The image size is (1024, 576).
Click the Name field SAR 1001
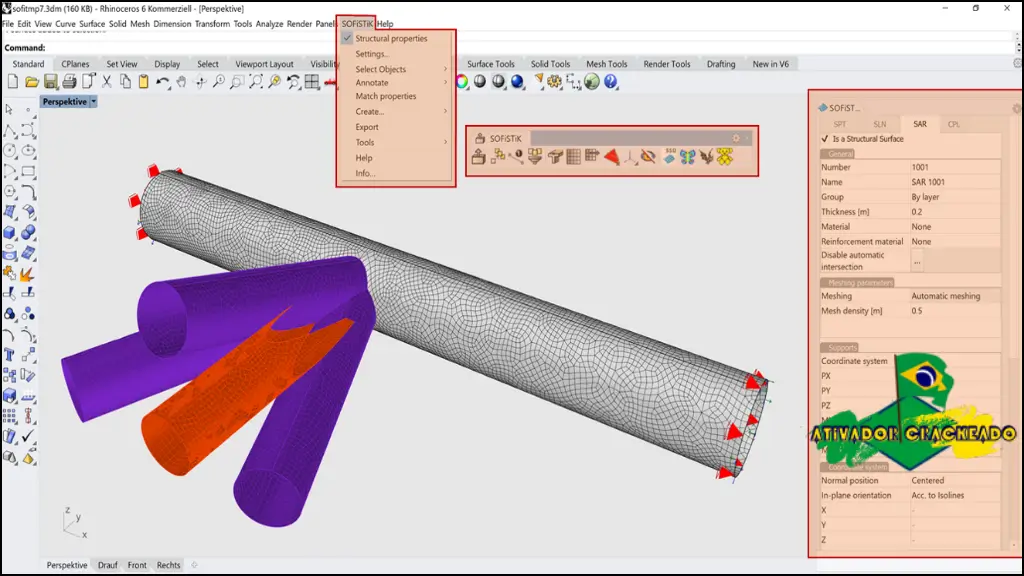point(955,182)
